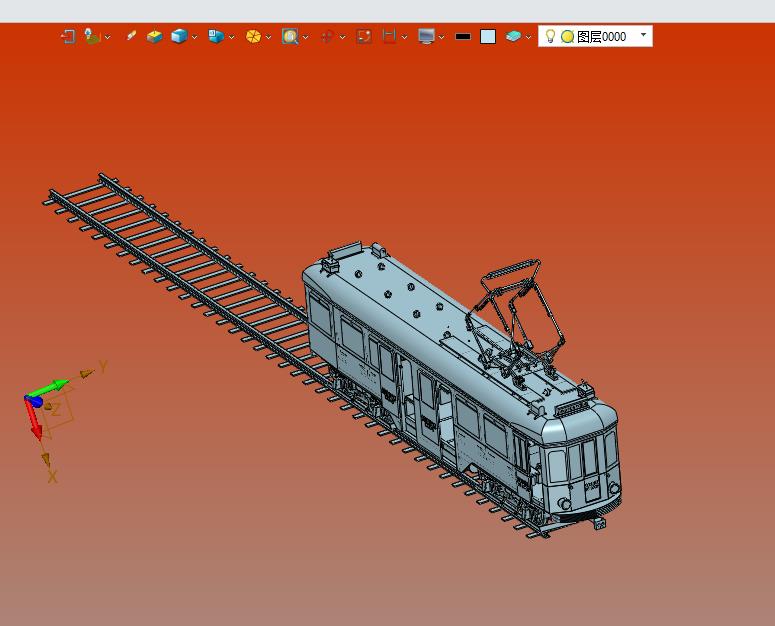Expand the red crosshair dropdown arrow
This screenshot has height=626, width=775.
[x=343, y=37]
